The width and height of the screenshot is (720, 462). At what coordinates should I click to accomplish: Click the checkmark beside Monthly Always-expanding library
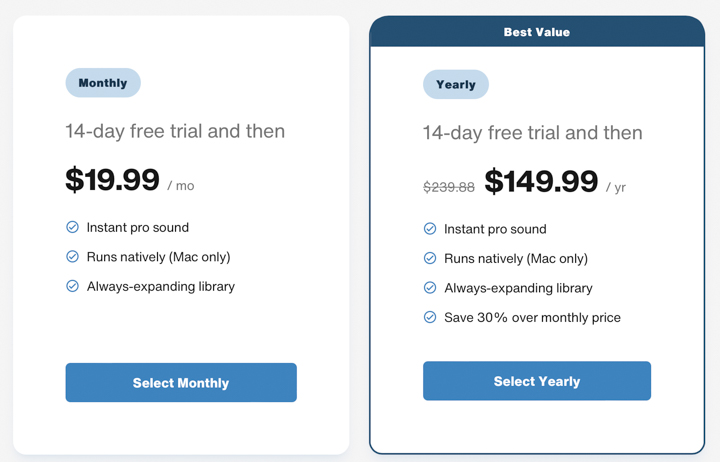73,286
